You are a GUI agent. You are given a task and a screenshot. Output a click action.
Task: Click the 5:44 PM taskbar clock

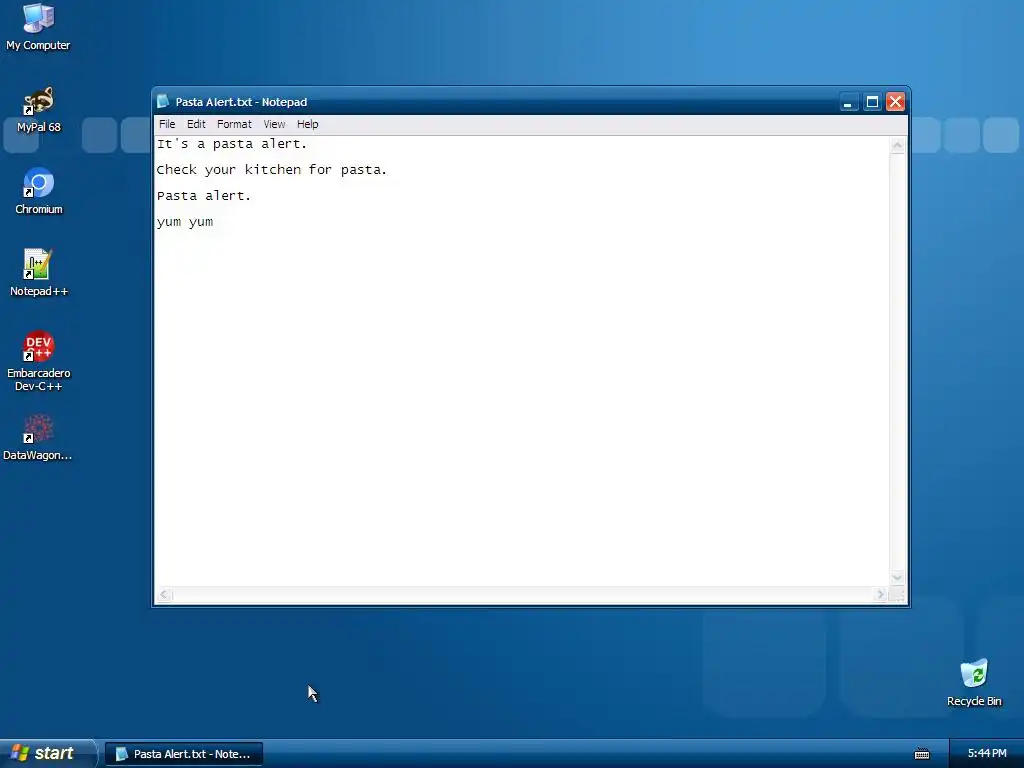[x=987, y=754]
